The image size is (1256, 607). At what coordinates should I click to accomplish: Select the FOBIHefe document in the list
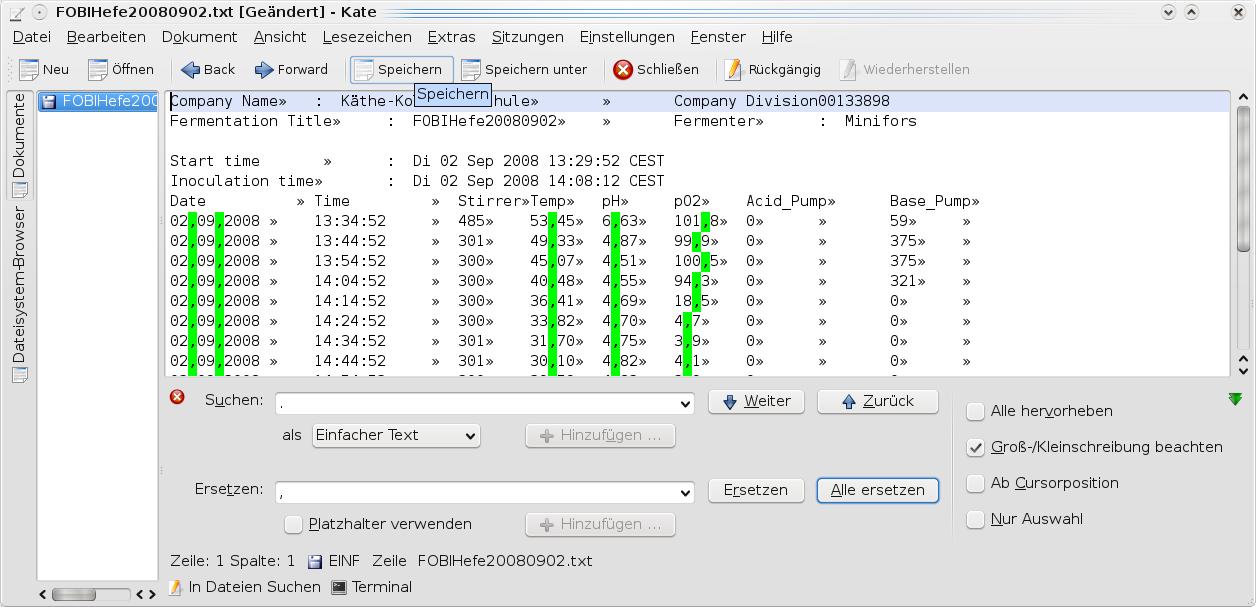(x=98, y=101)
